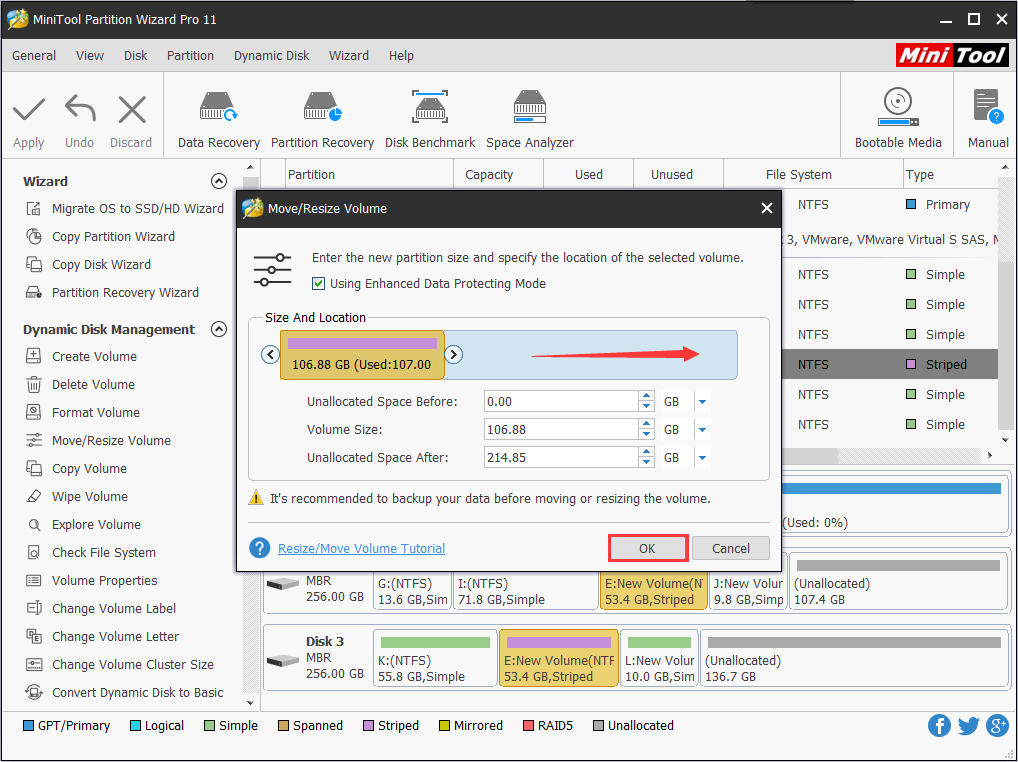Select I:(NTFS) 71.8 GB partition
The height and width of the screenshot is (762, 1018).
pos(525,591)
